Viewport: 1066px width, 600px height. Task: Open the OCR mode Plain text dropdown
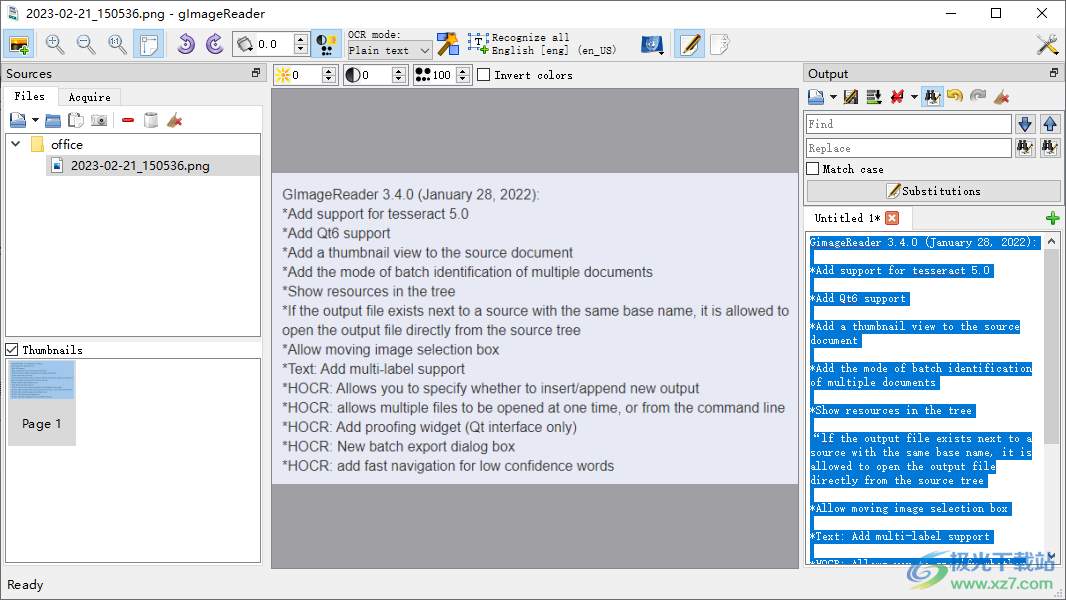coord(390,50)
